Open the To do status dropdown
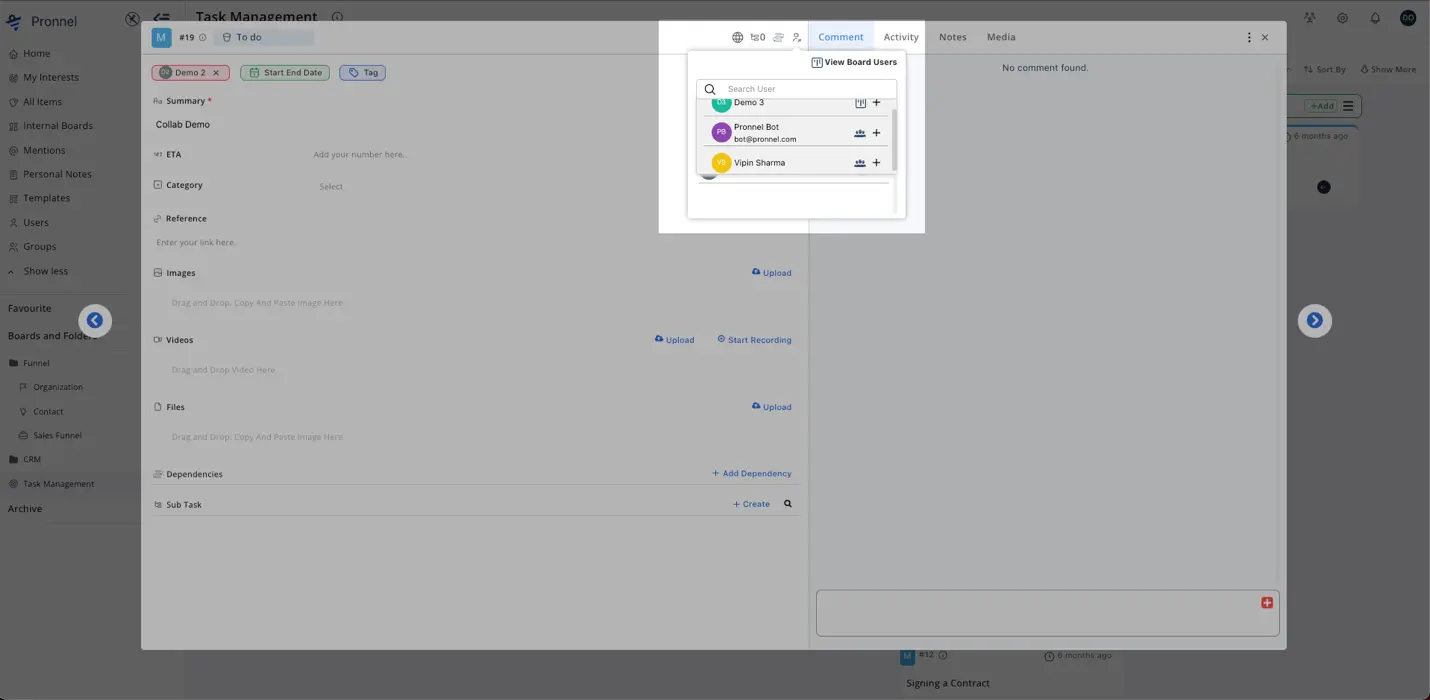Image resolution: width=1430 pixels, height=700 pixels. 264,37
